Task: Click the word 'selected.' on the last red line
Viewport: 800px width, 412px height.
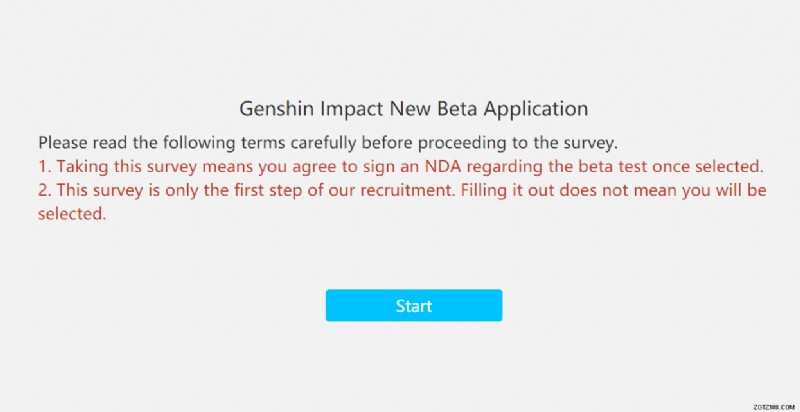Action: point(72,213)
